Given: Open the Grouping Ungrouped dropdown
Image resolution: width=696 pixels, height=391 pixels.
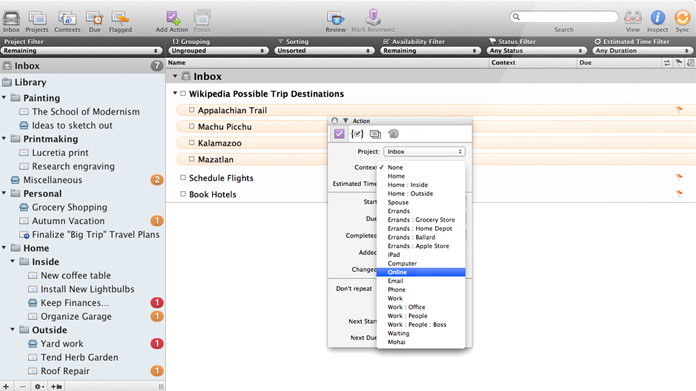Looking at the screenshot, I should 218,51.
